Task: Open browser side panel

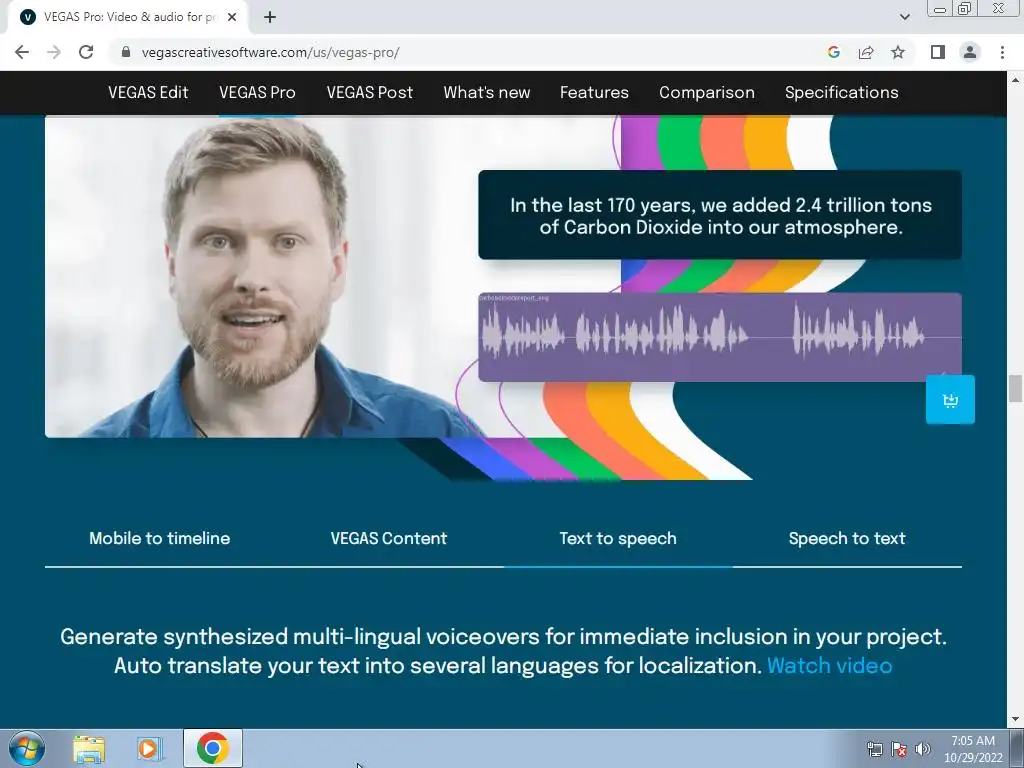Action: point(938,52)
